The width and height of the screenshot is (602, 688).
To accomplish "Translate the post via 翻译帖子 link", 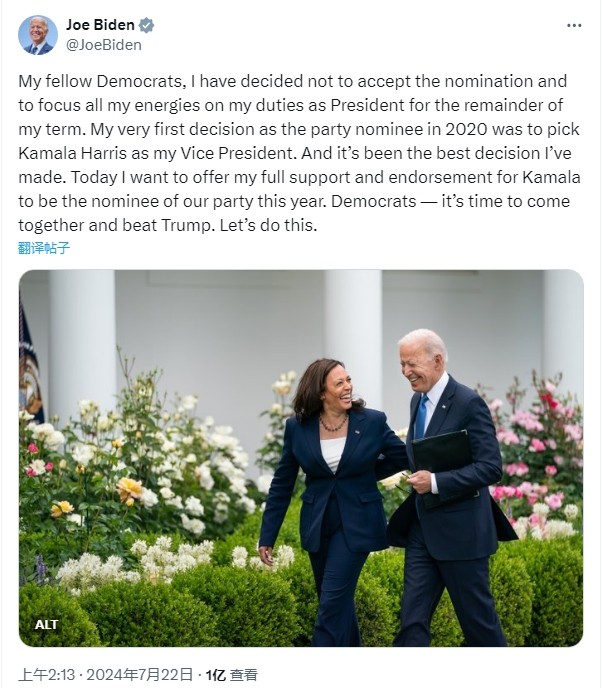I will click(x=44, y=248).
